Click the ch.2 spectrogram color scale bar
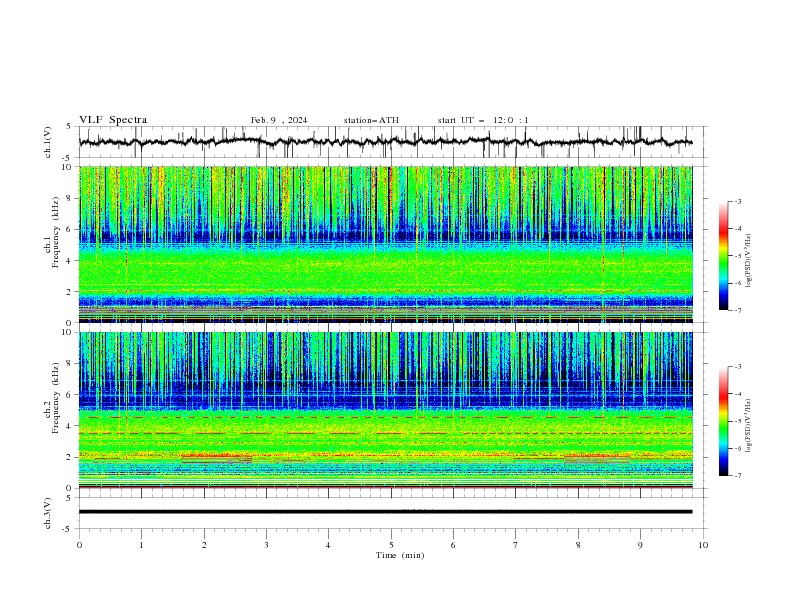792x612 pixels. [723, 421]
